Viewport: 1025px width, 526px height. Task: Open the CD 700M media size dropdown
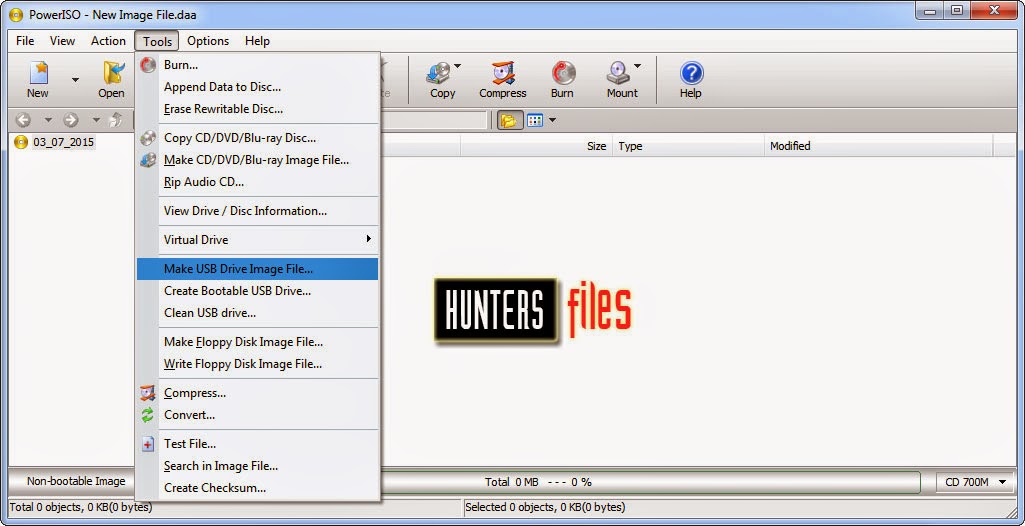975,482
